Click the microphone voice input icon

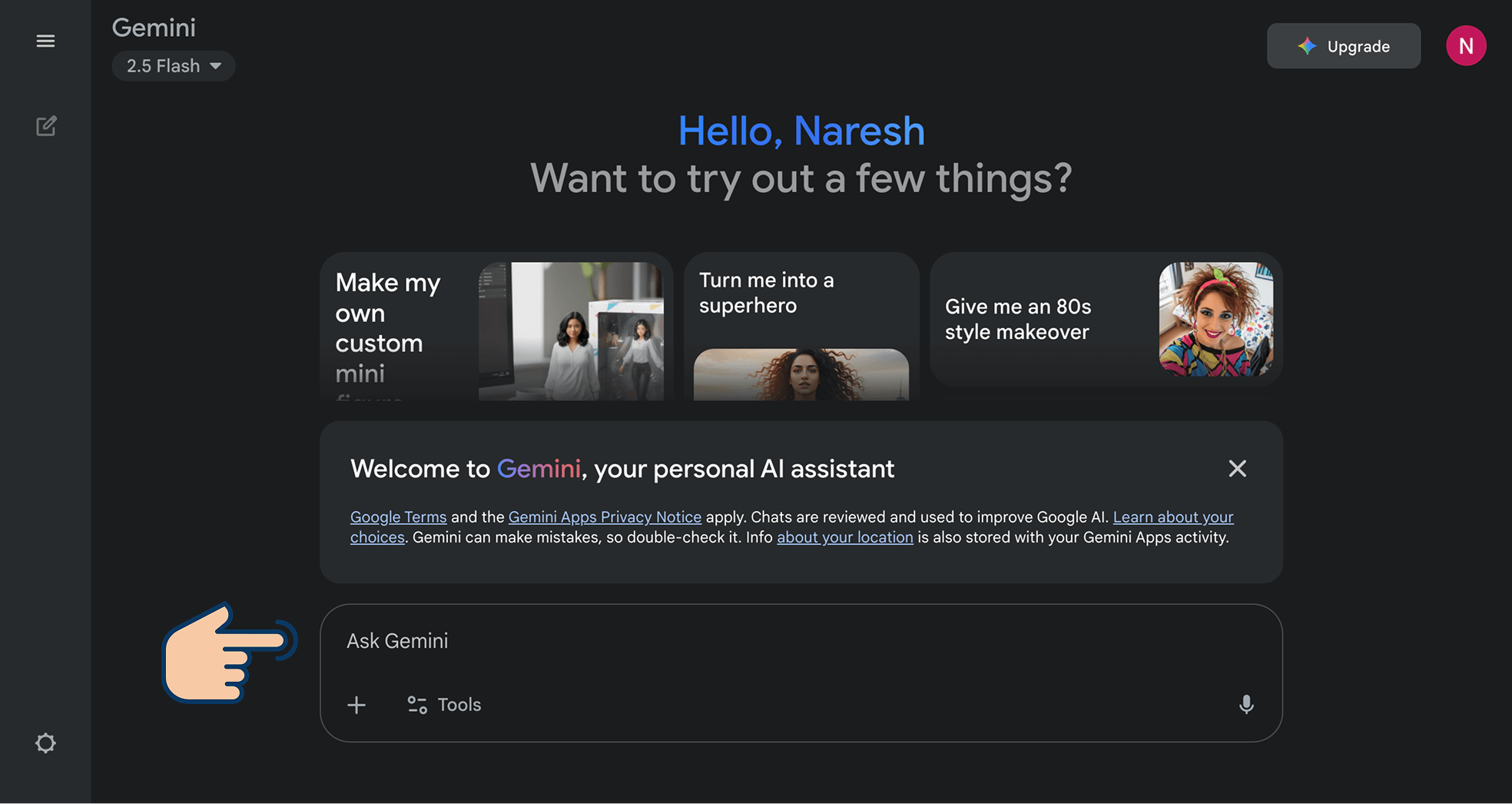tap(1246, 704)
